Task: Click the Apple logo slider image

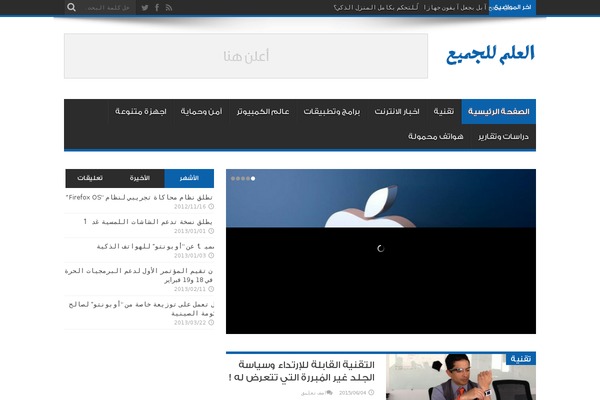Action: (381, 198)
